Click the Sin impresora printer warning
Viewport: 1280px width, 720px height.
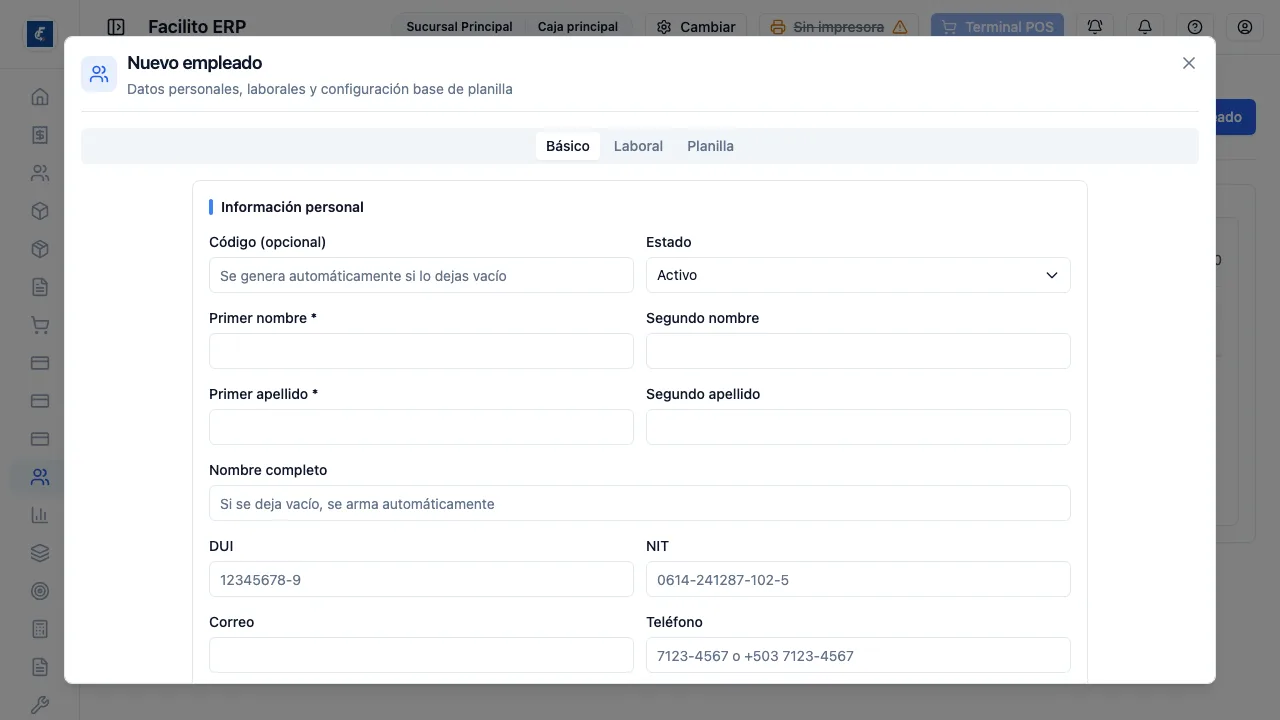point(839,27)
